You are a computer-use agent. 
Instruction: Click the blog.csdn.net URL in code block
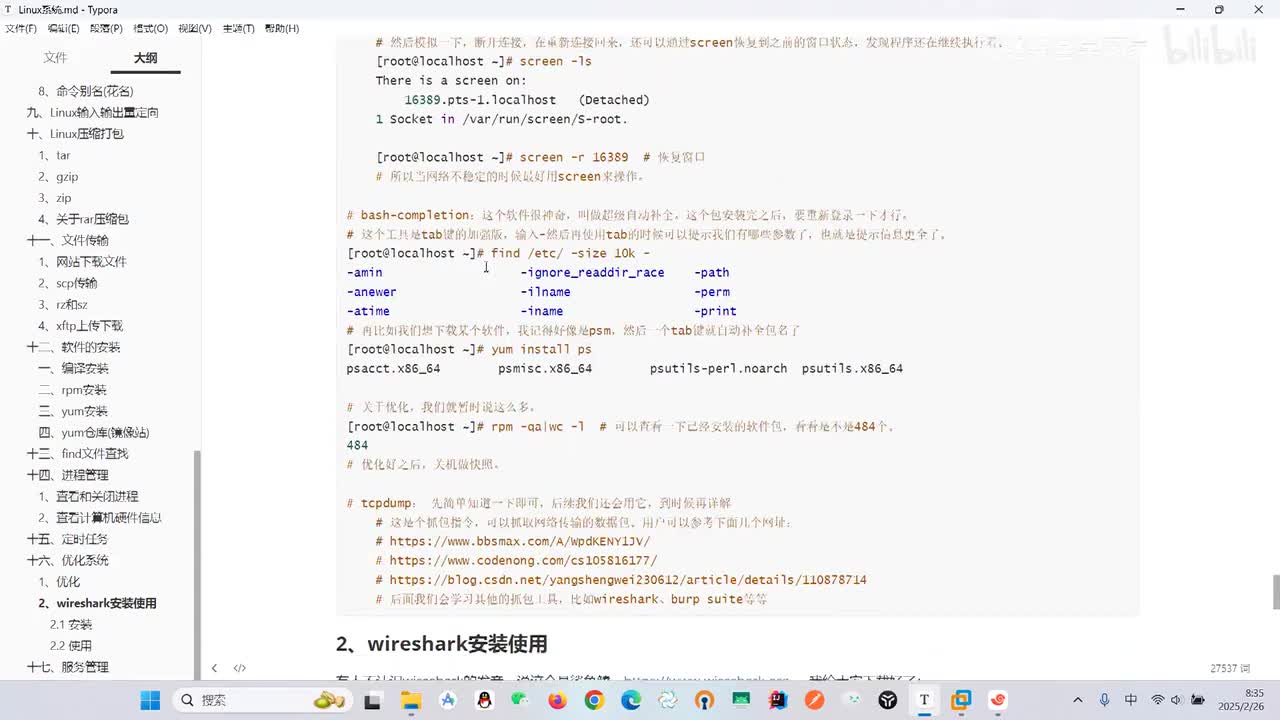coord(628,580)
